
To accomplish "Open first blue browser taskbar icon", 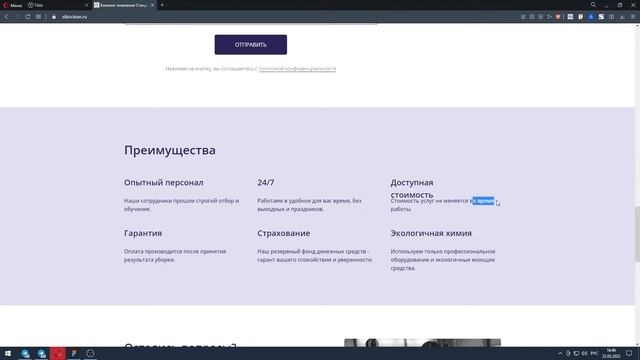I will click(x=25, y=353).
